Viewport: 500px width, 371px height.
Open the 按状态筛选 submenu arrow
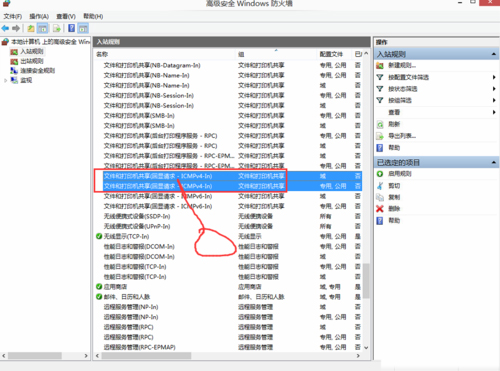click(494, 89)
